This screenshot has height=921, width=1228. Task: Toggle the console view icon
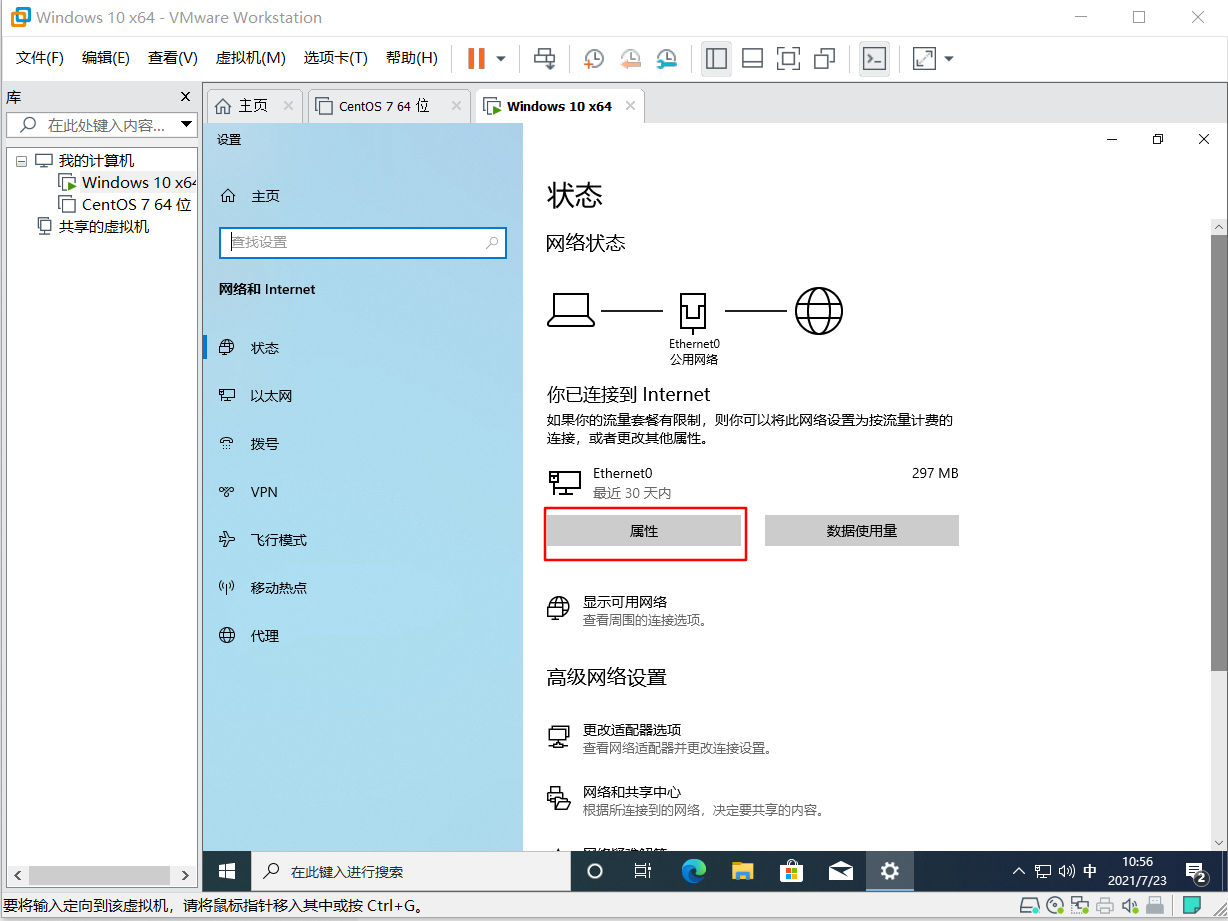[x=874, y=58]
